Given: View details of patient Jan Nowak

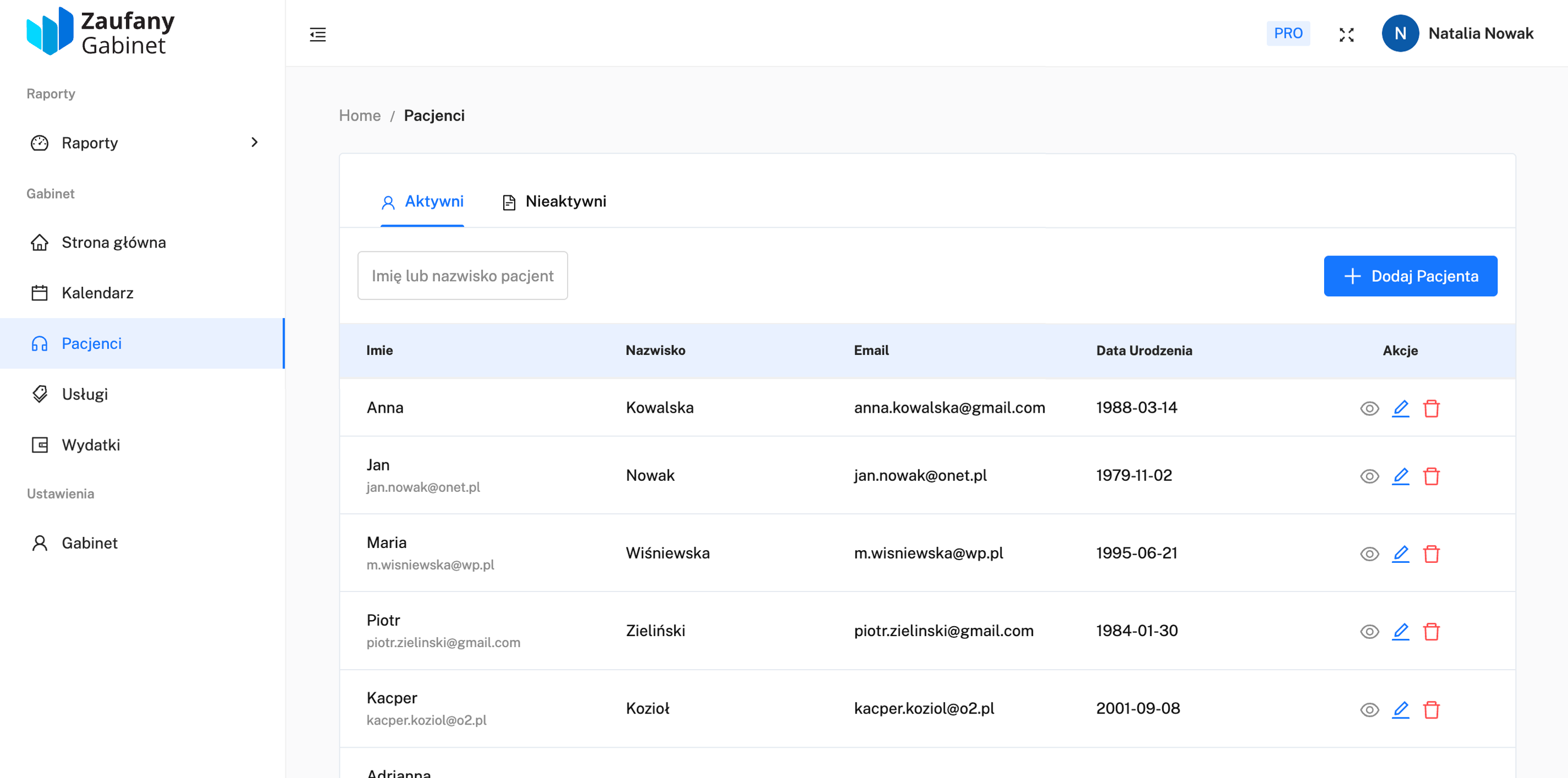Looking at the screenshot, I should (1369, 476).
